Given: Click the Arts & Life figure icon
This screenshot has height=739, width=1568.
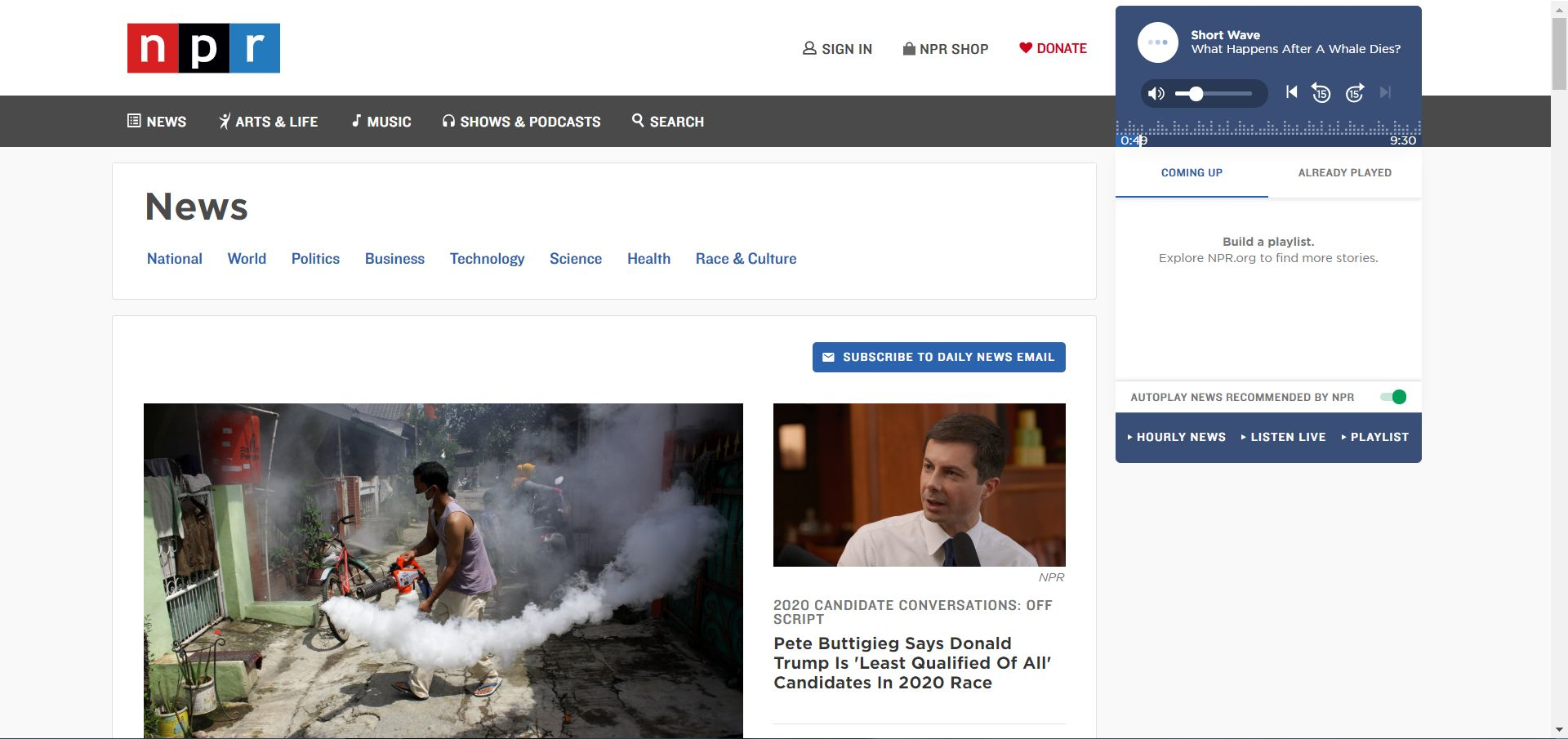Looking at the screenshot, I should pyautogui.click(x=225, y=121).
